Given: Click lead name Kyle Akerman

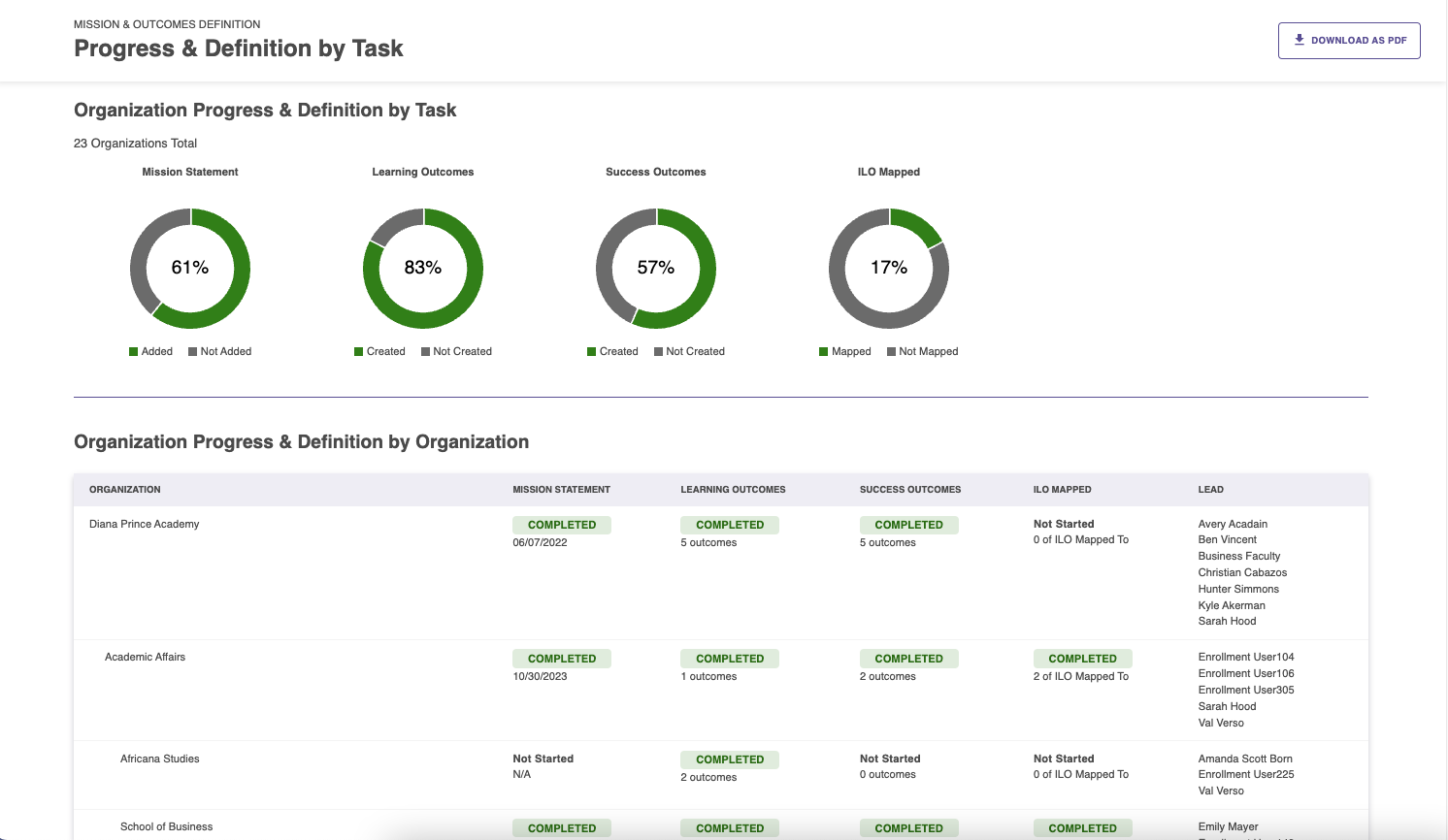Looking at the screenshot, I should coord(1232,606).
